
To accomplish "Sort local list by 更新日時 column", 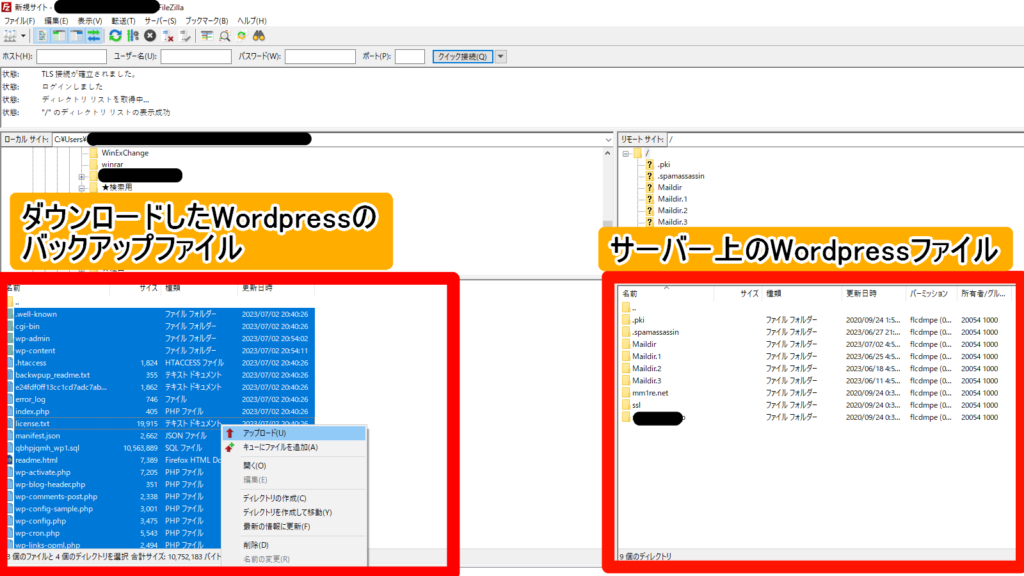I will [277, 288].
